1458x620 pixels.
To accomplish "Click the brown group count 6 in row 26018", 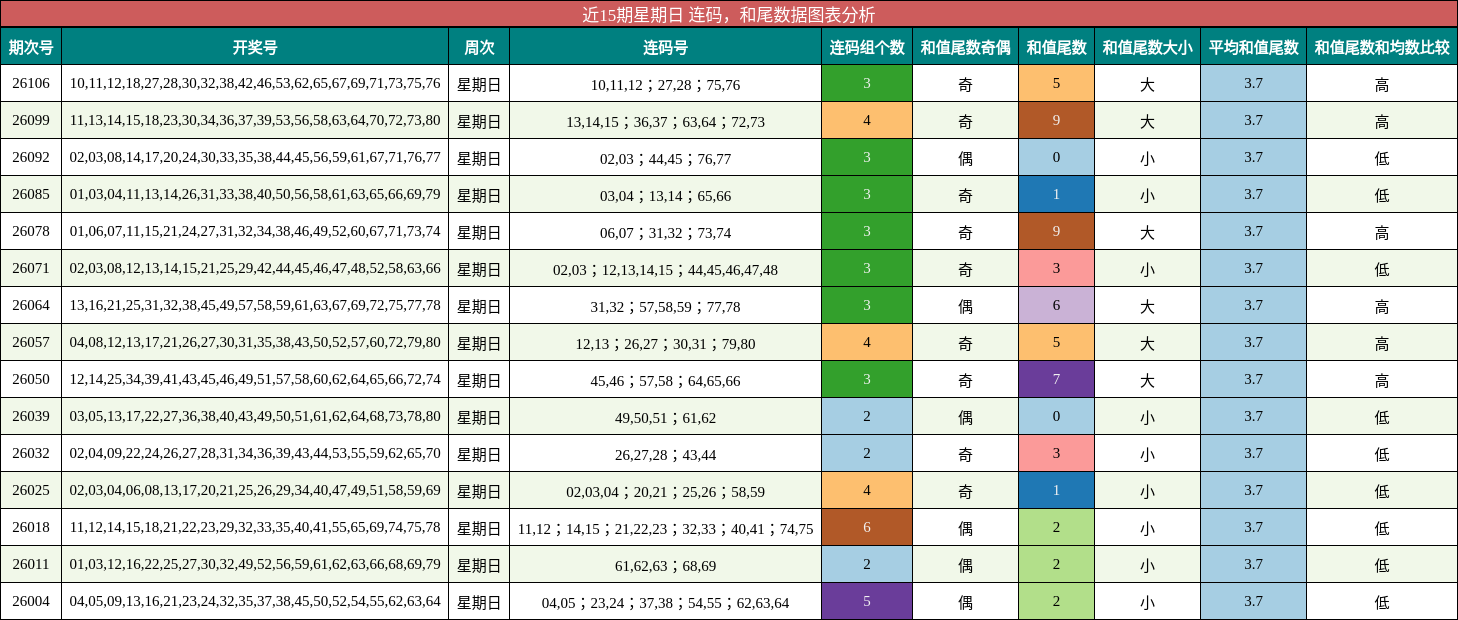I will (867, 527).
